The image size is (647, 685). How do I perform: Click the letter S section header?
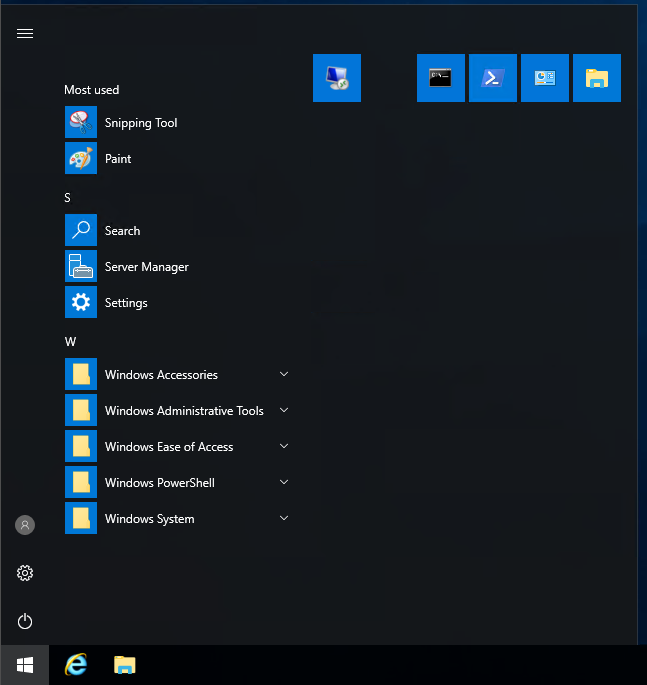pyautogui.click(x=67, y=198)
